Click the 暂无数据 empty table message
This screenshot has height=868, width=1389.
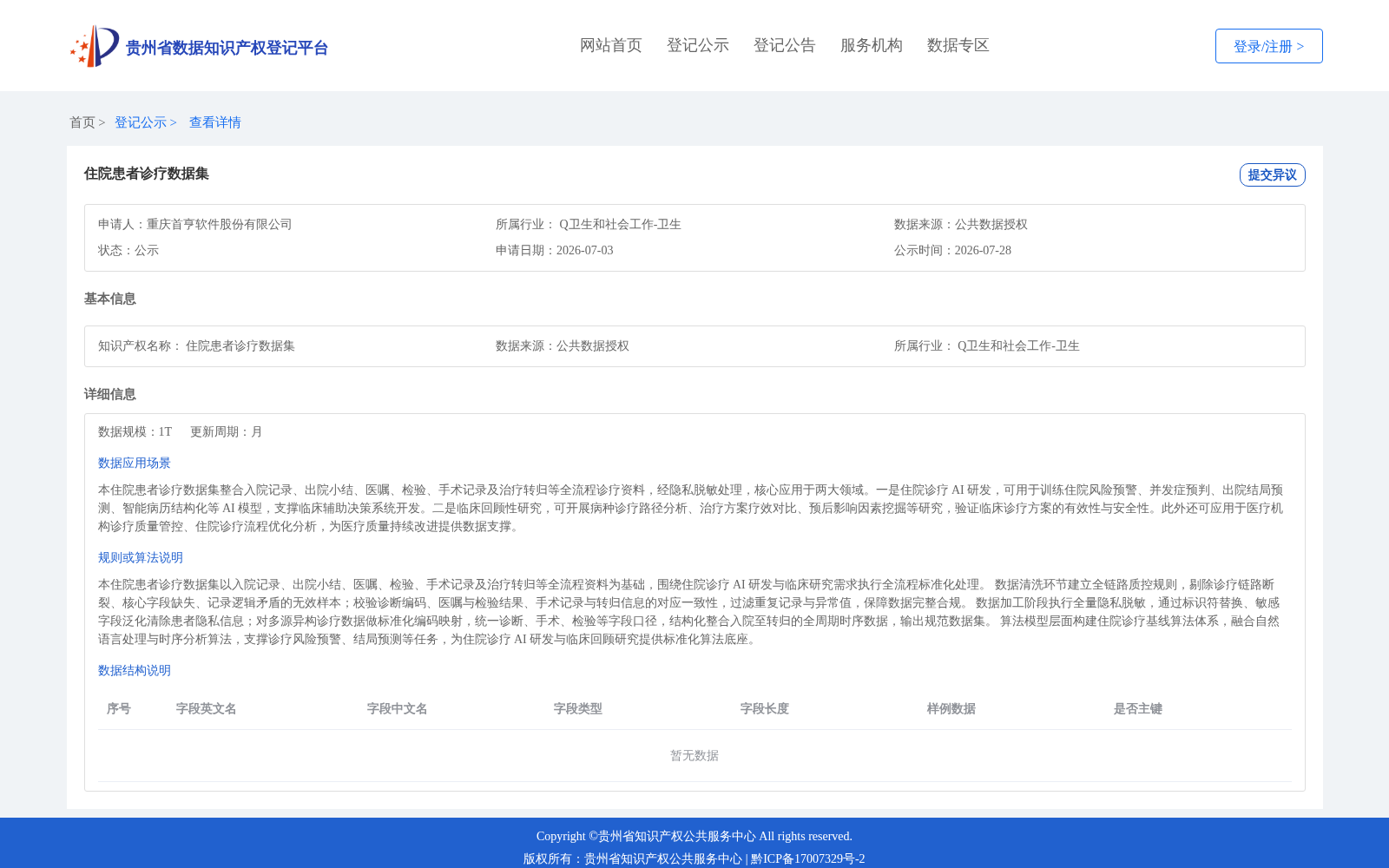694,755
